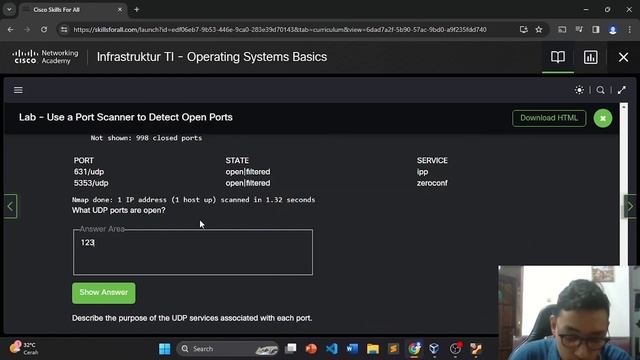This screenshot has width=640, height=360.
Task: Click the green circle close lab button
Action: 602,118
